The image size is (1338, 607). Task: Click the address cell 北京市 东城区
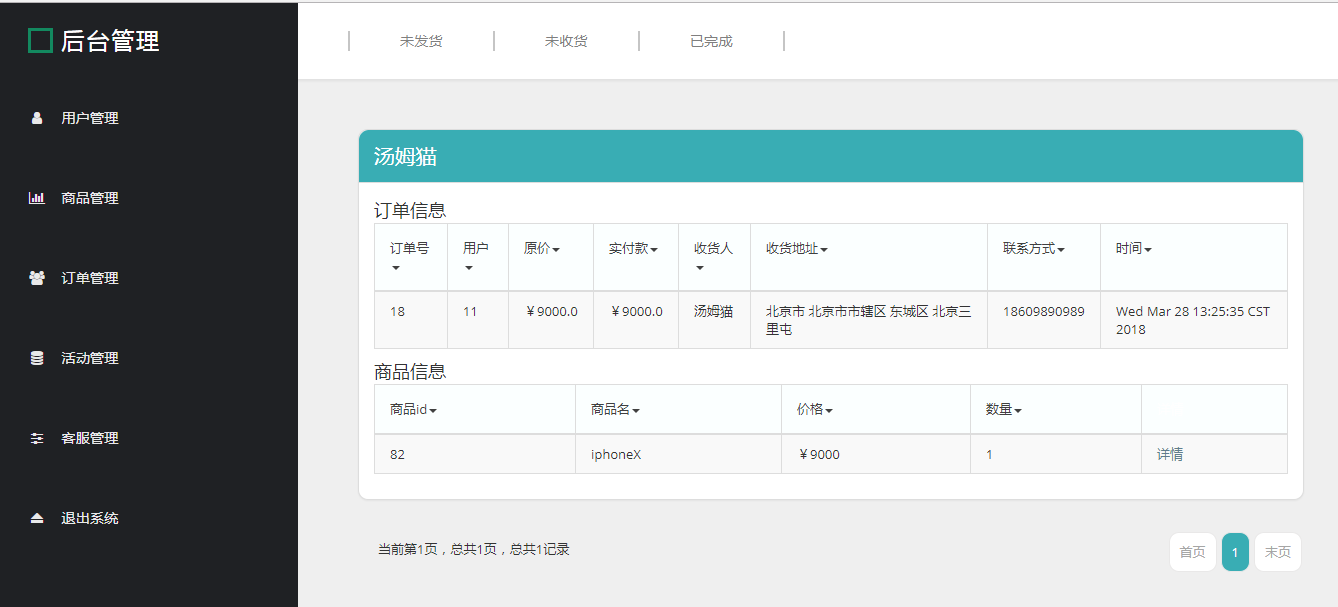click(x=869, y=320)
